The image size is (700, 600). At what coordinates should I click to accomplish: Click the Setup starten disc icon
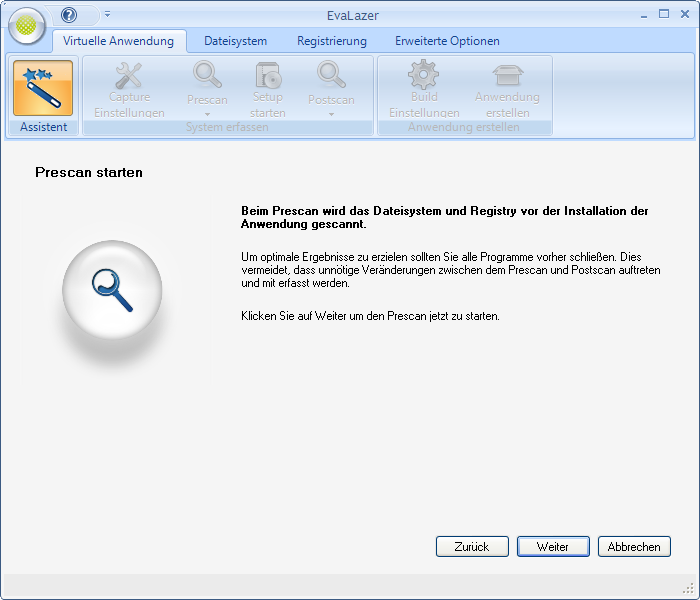(267, 75)
